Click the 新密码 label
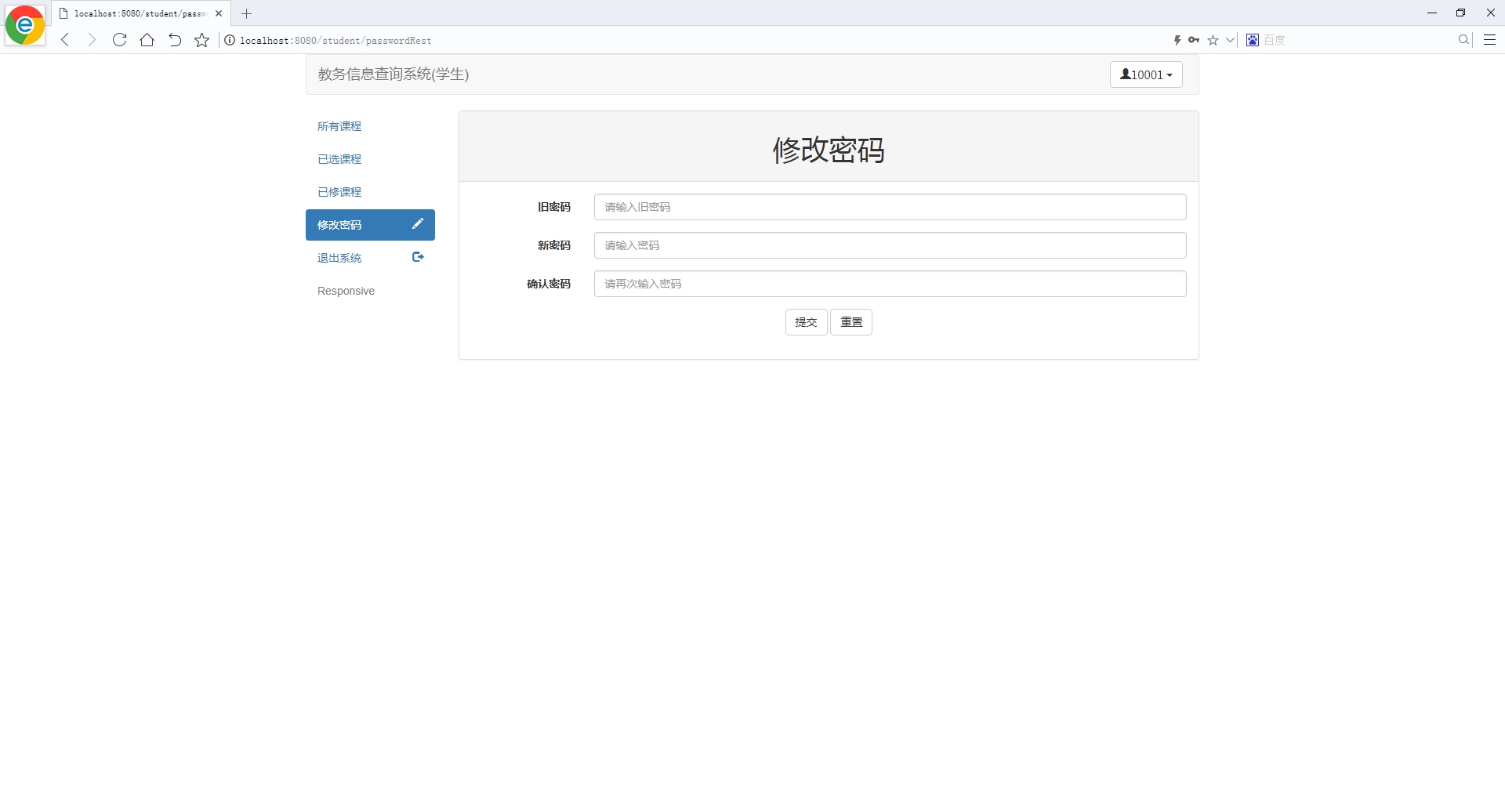The width and height of the screenshot is (1505, 812). [554, 245]
